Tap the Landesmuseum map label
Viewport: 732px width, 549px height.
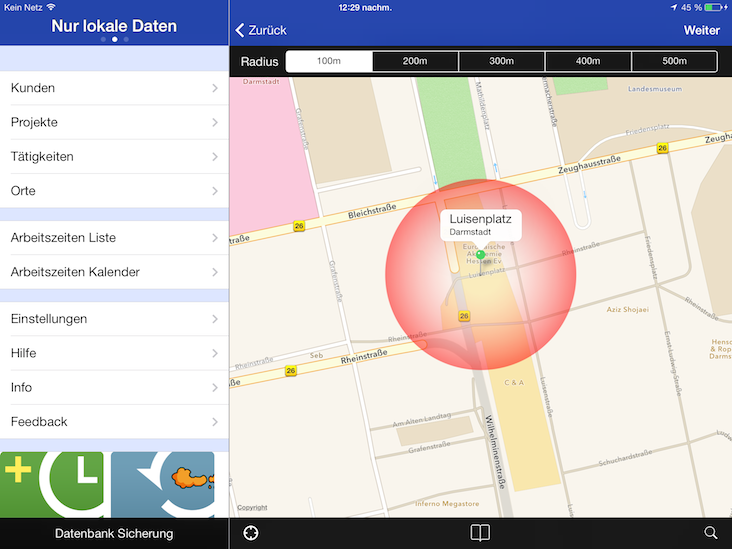pyautogui.click(x=655, y=89)
